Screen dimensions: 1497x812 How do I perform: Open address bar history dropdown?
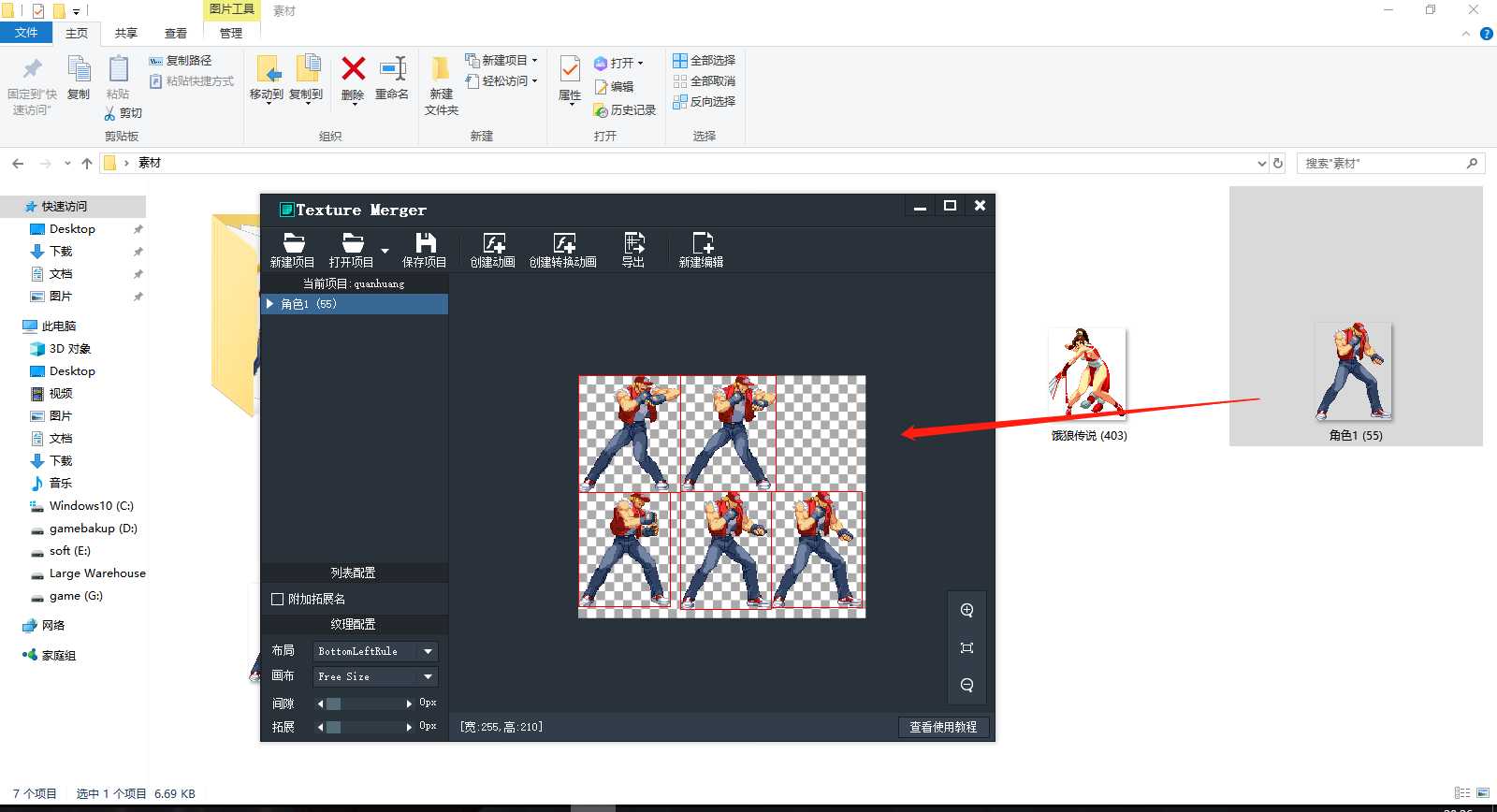[x=1261, y=163]
